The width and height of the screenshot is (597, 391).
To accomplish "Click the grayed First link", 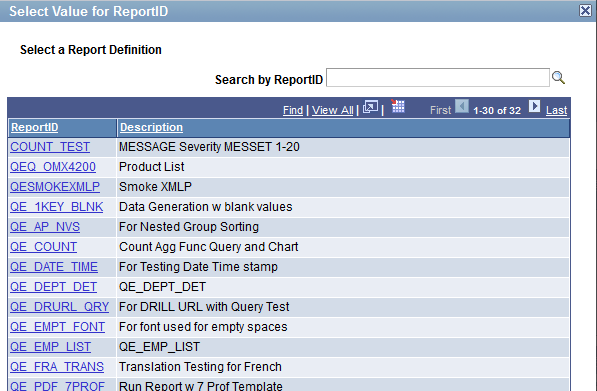I will click(x=440, y=110).
